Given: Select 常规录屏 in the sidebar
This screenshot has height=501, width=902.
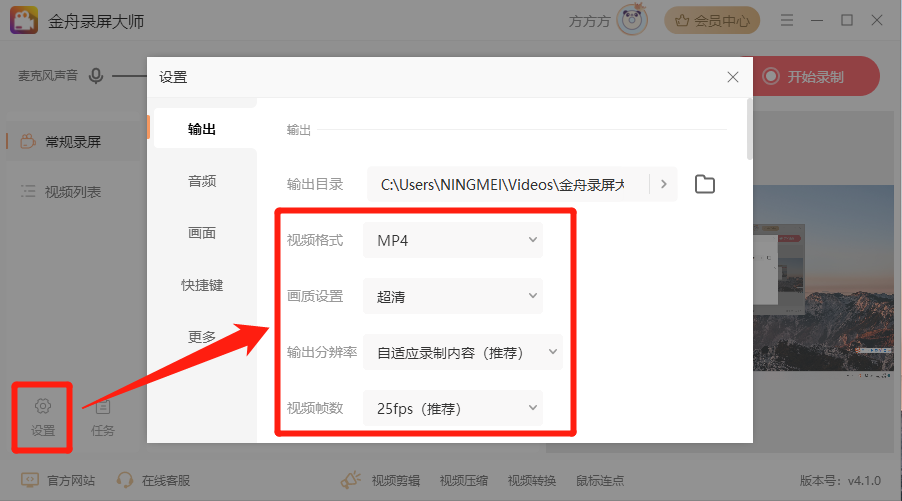Looking at the screenshot, I should [x=73, y=141].
